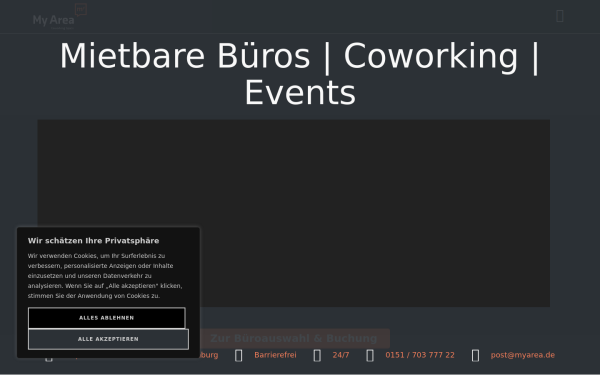Click the icon beside Barrierefrei

[x=238, y=355]
